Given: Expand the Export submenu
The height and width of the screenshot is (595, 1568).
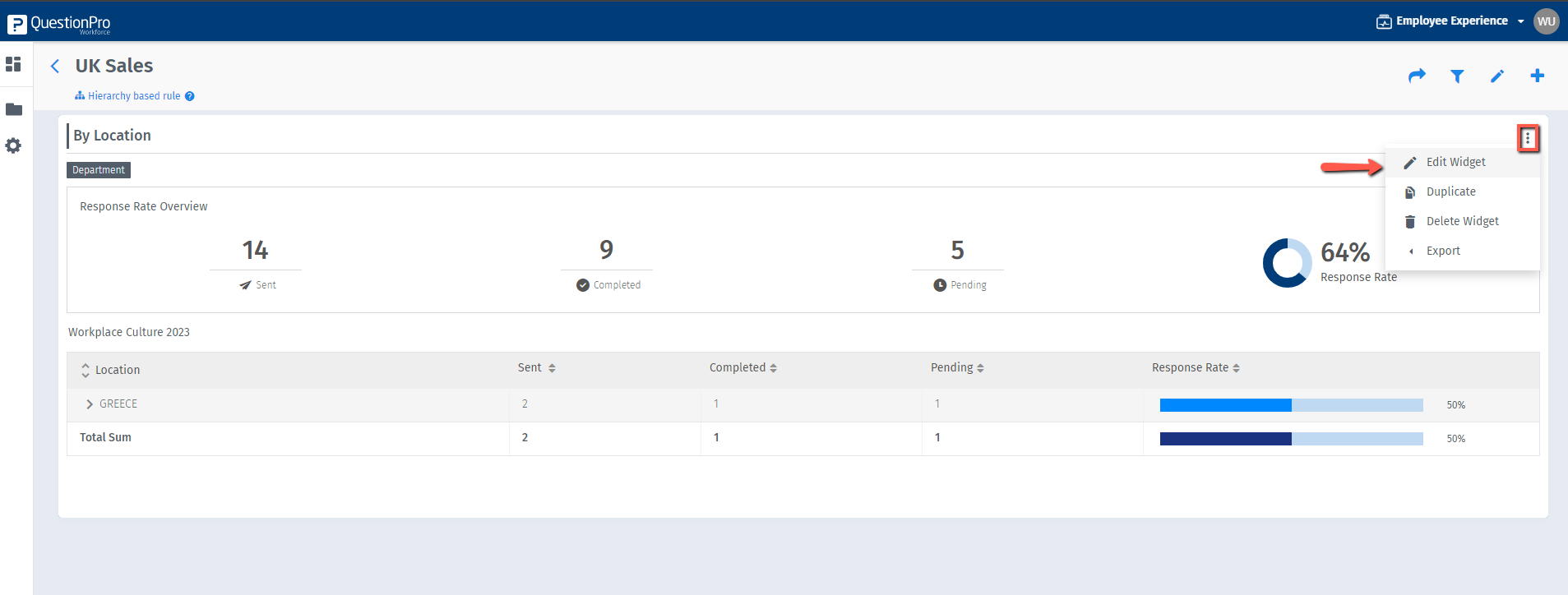Looking at the screenshot, I should tap(1443, 251).
